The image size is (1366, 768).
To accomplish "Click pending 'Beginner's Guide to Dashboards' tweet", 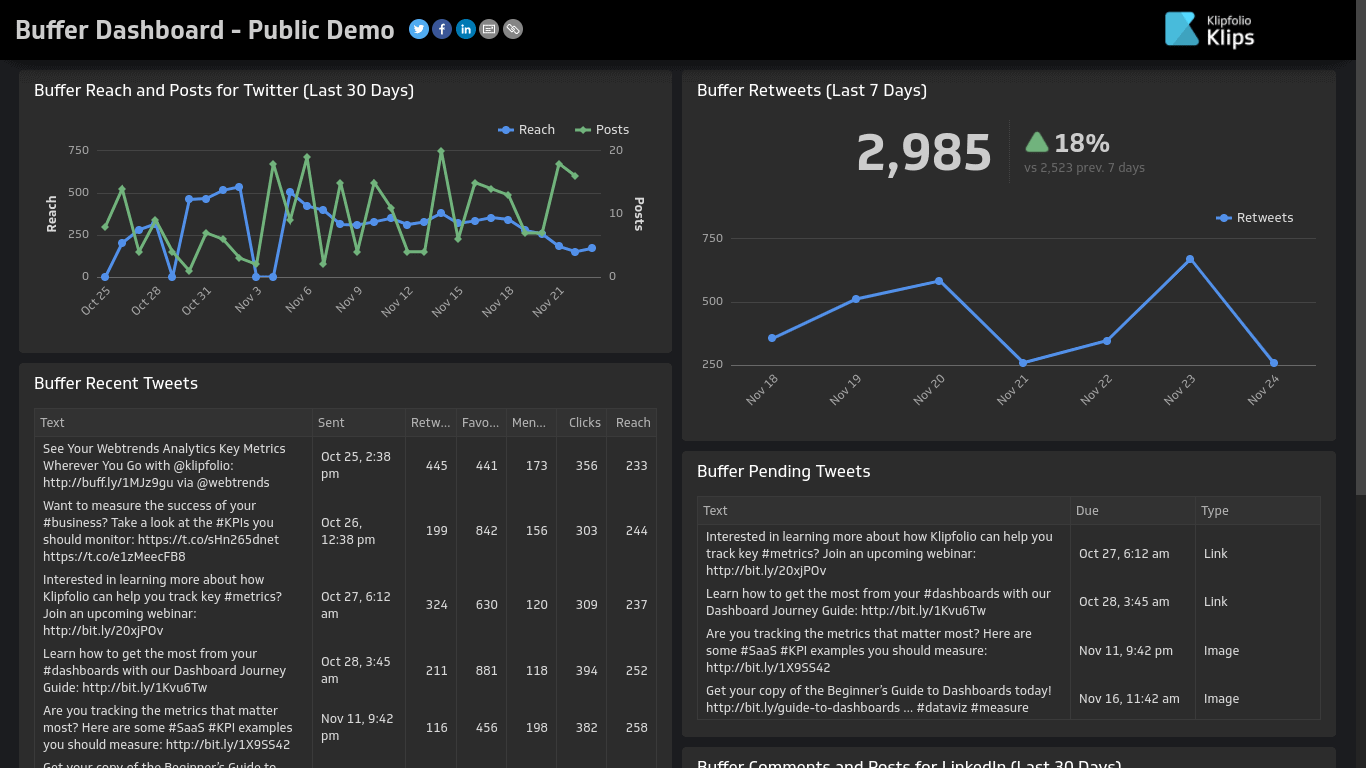I will click(x=879, y=699).
